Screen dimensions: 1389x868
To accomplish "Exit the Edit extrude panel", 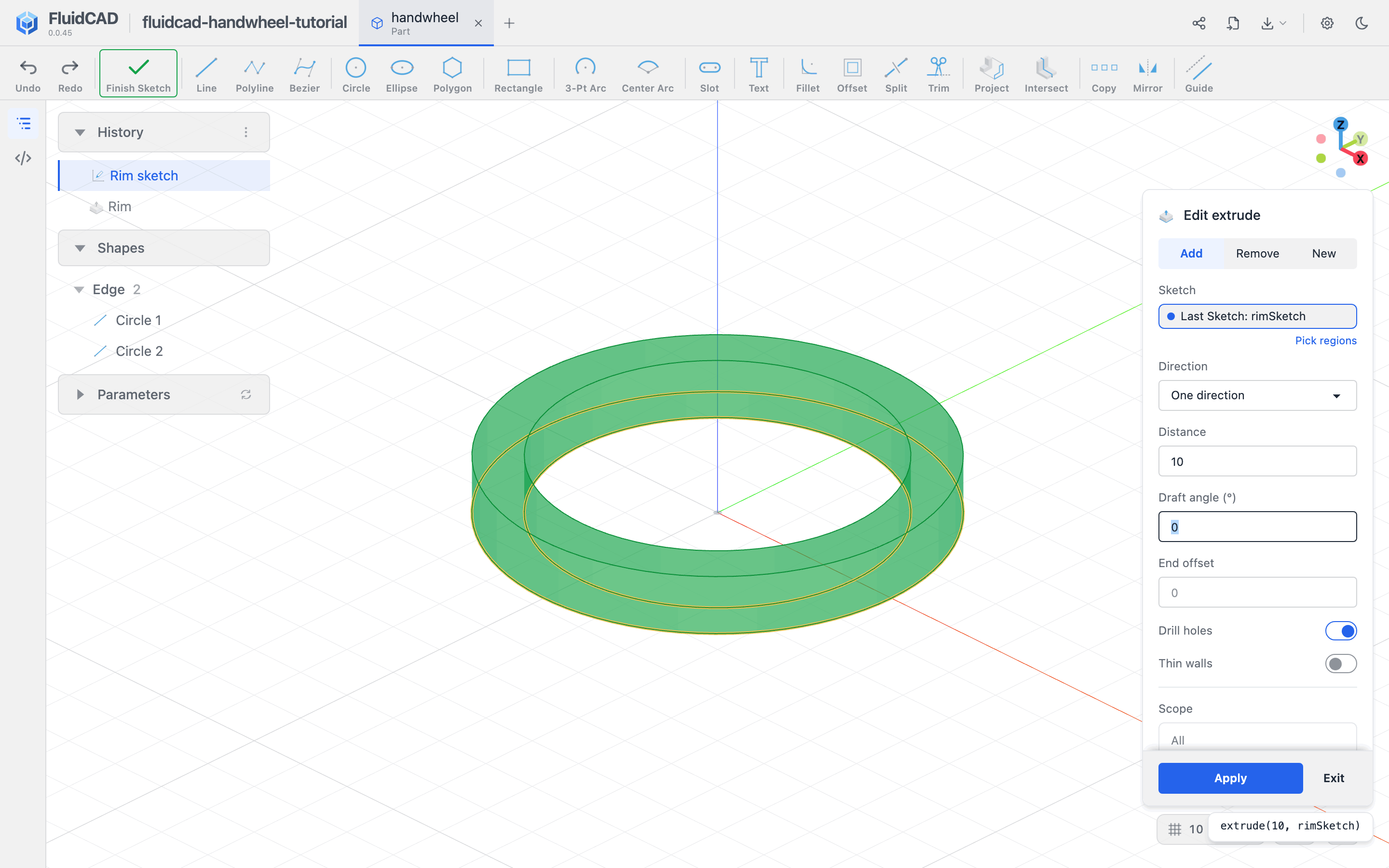I will pyautogui.click(x=1334, y=778).
